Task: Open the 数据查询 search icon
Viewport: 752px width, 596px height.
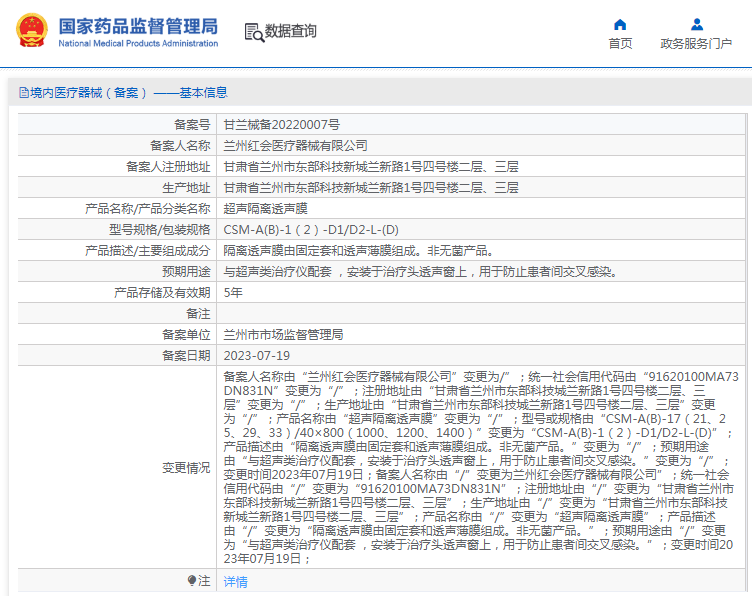Action: point(254,32)
